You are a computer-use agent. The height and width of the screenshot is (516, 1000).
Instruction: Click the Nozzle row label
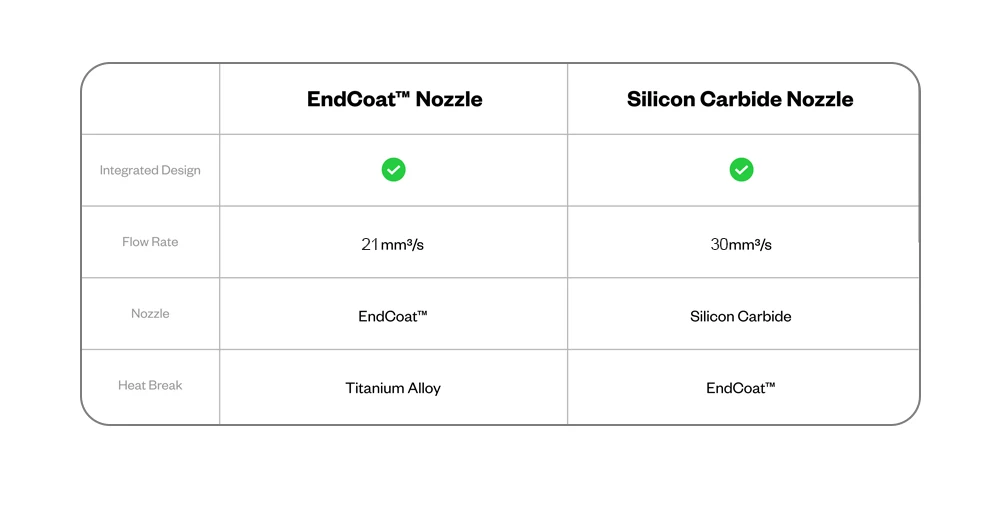click(150, 313)
